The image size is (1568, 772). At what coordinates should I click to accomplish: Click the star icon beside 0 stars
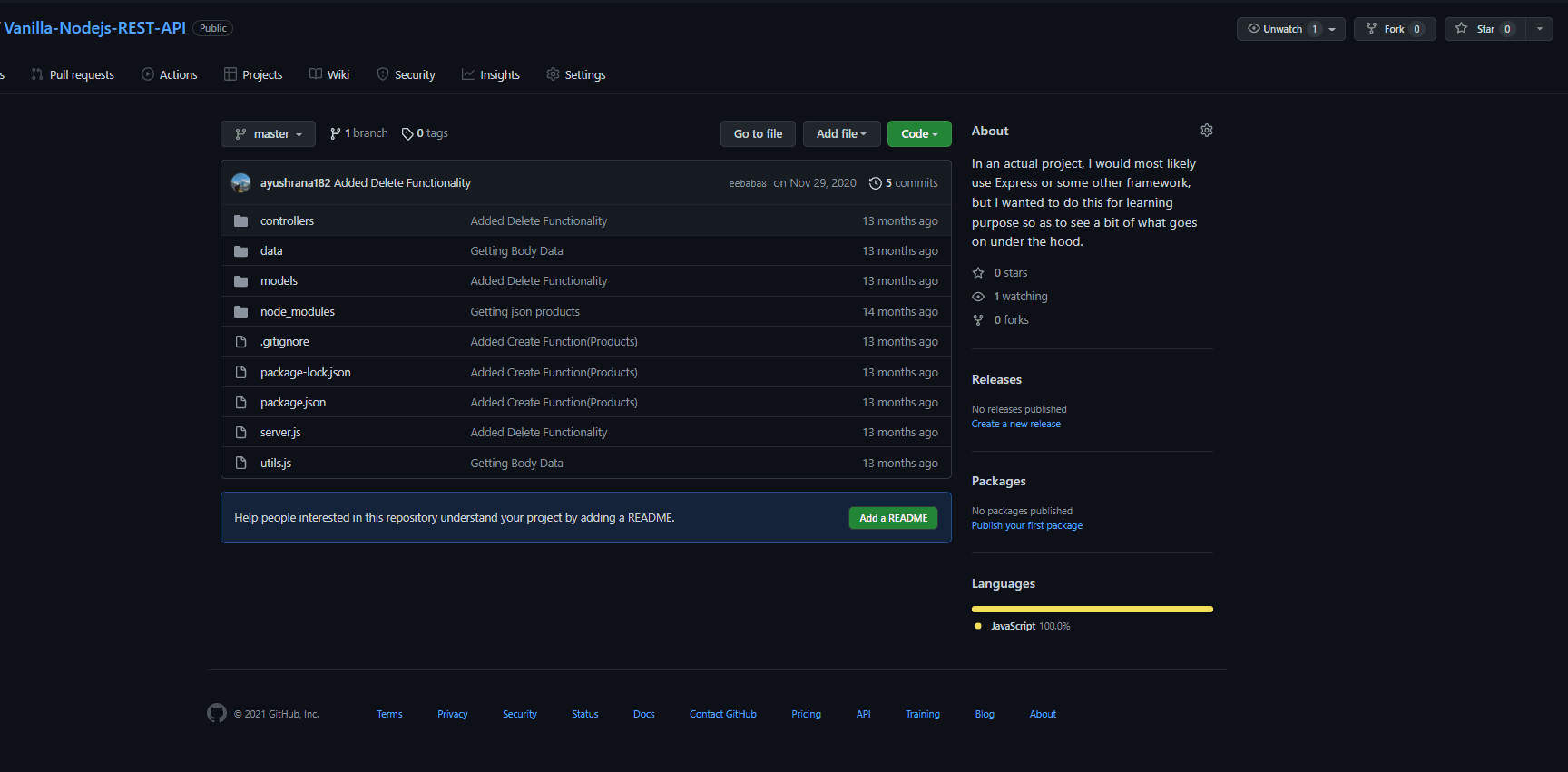point(978,273)
